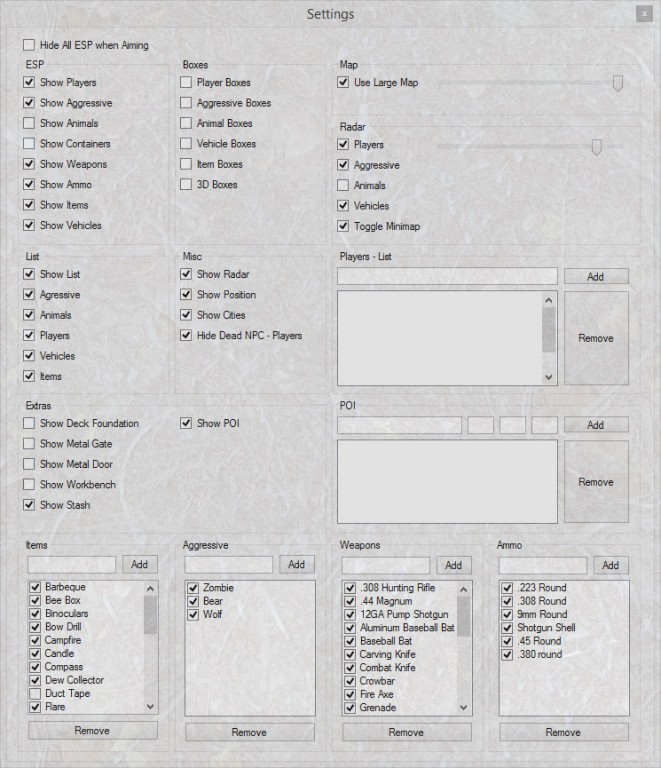Focus the Items text input field

click(71, 565)
